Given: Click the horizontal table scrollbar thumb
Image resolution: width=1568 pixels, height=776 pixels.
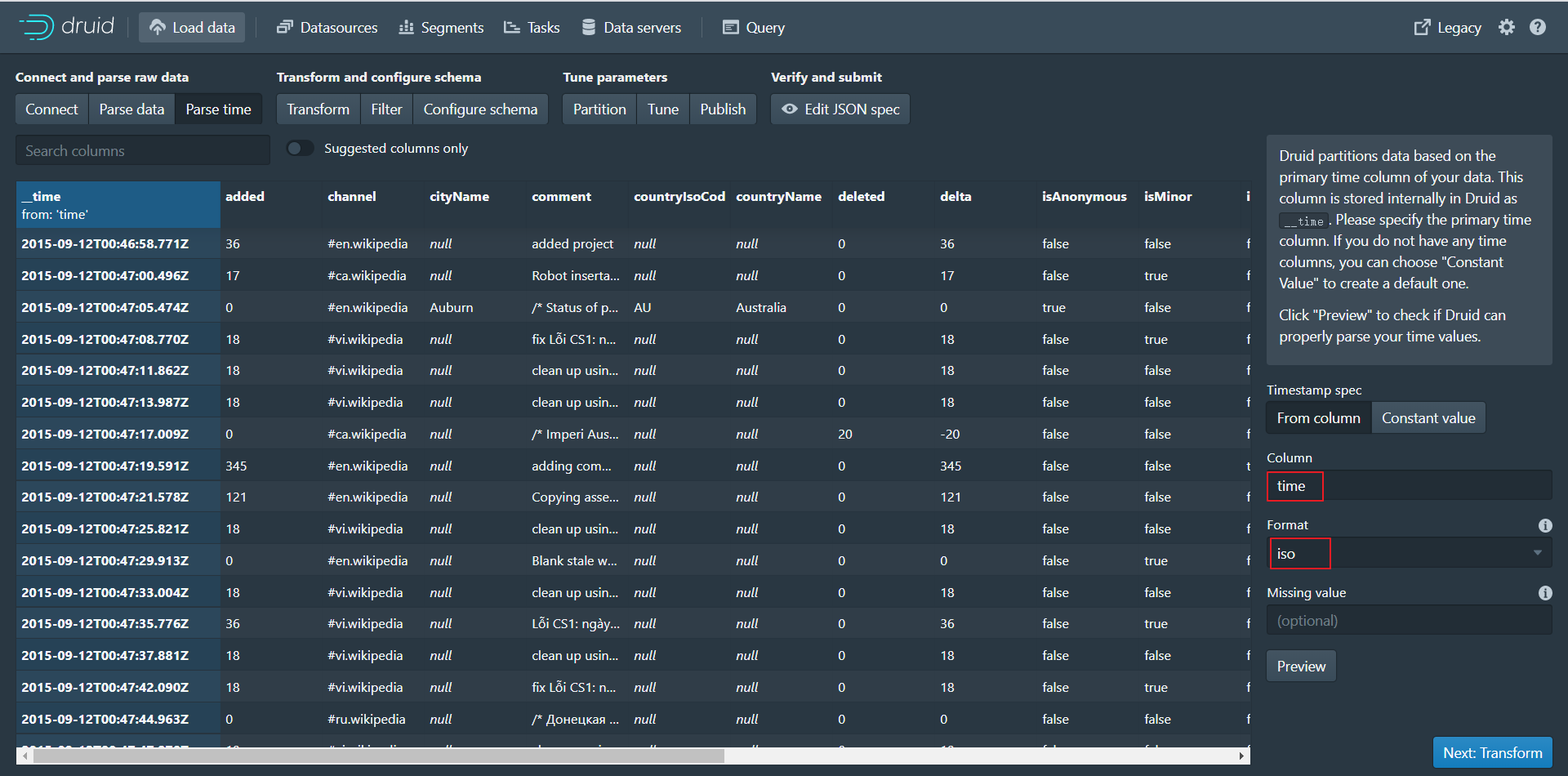Looking at the screenshot, I should pyautogui.click(x=379, y=756).
